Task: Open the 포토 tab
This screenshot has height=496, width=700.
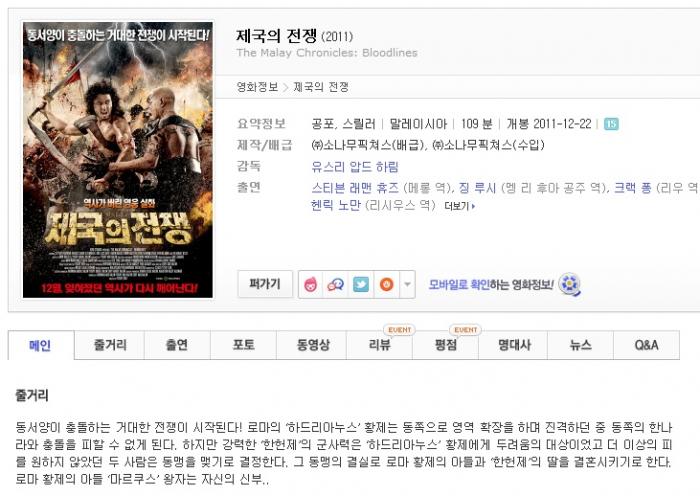Action: point(243,345)
